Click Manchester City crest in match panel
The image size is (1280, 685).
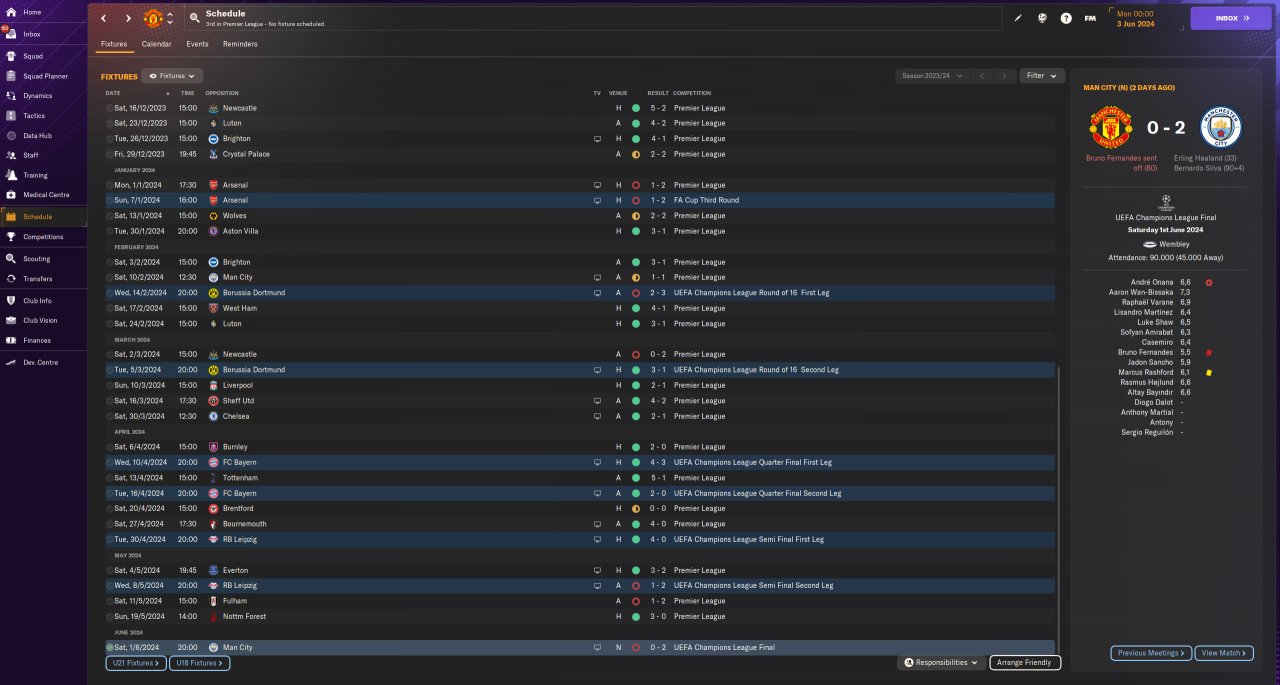click(1220, 128)
